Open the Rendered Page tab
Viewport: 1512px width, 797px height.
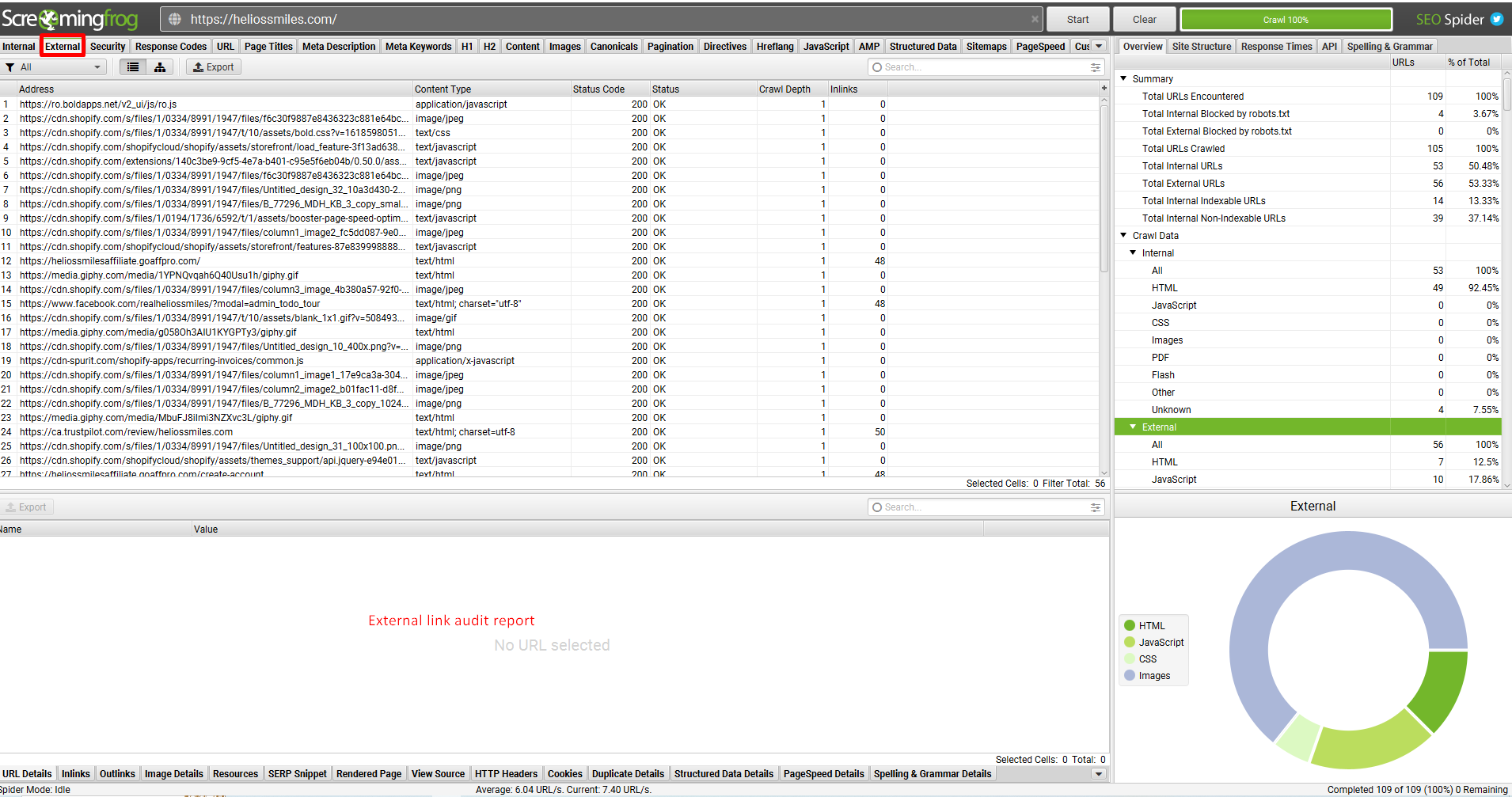click(369, 774)
